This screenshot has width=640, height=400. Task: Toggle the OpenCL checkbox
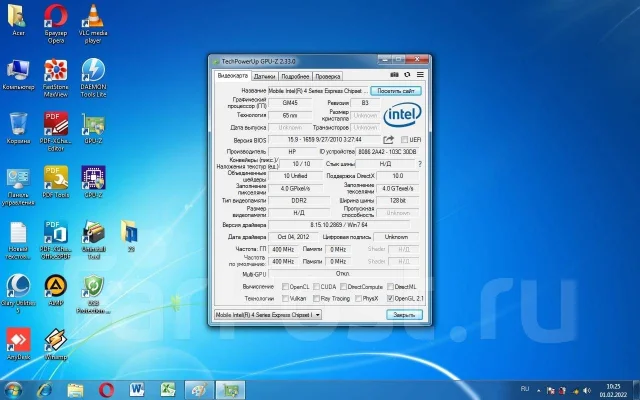tap(285, 287)
